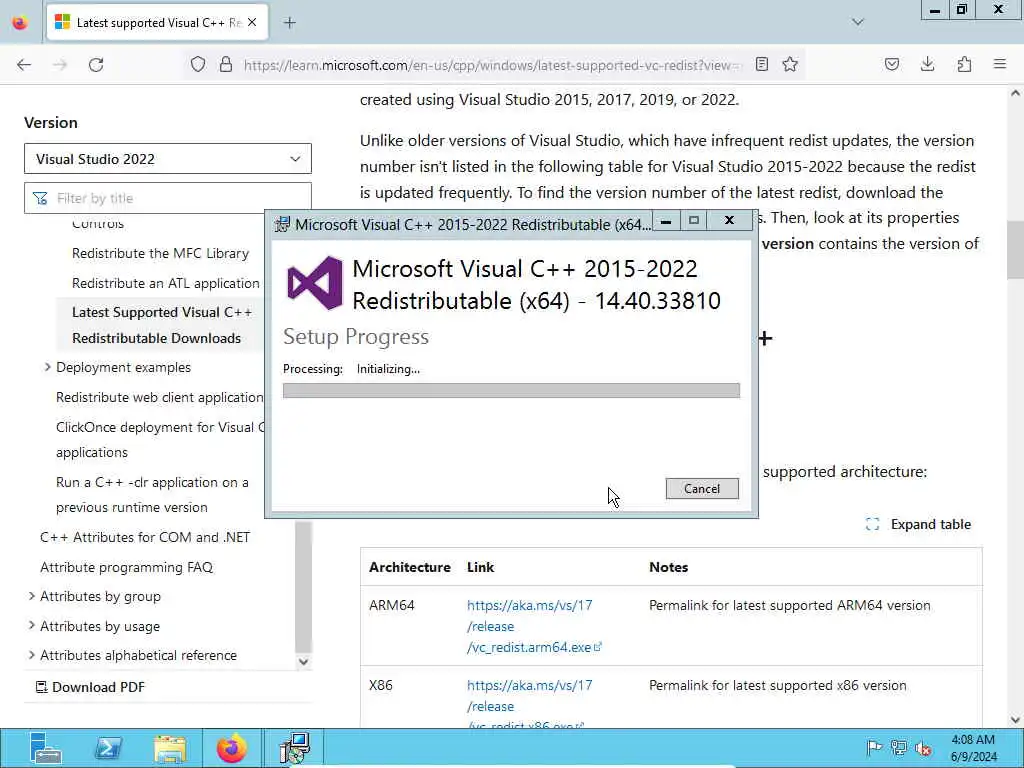Open Run a C++ -clr application item
Viewport: 1024px width, 768px height.
[x=152, y=494]
